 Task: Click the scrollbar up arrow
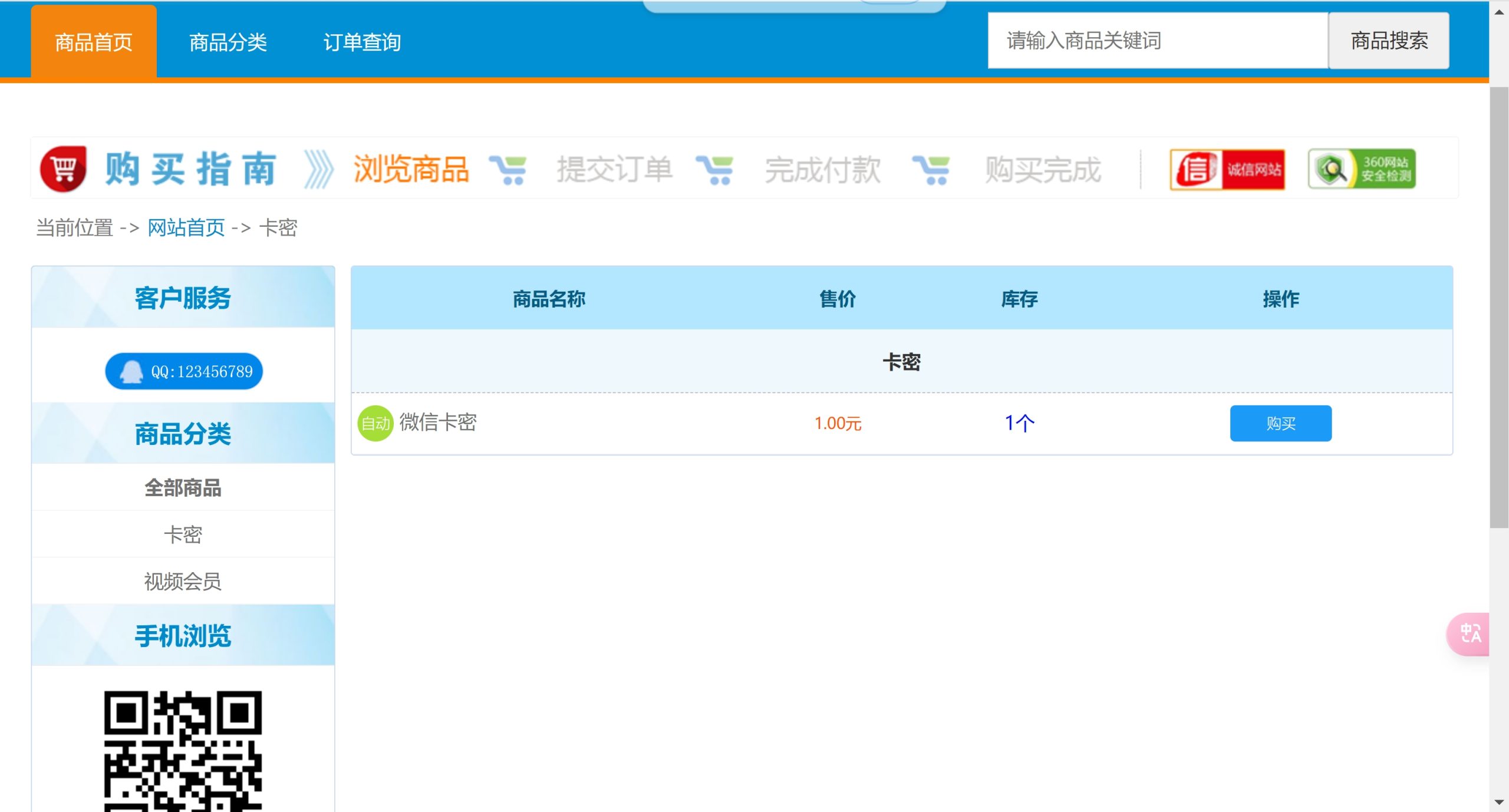[x=1499, y=12]
